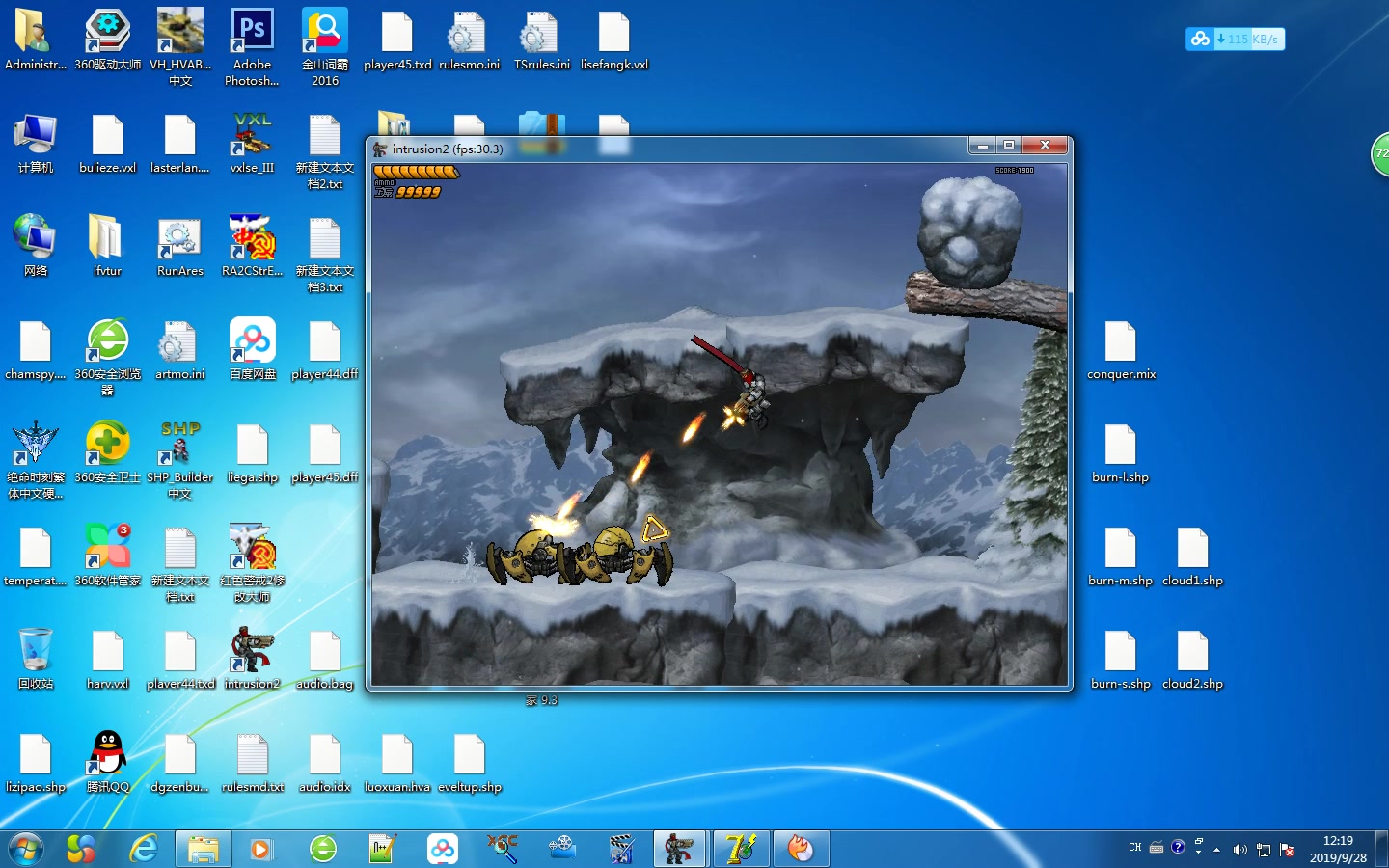The height and width of the screenshot is (868, 1389).
Task: Open the clock showing 12:19
Action: [x=1338, y=849]
